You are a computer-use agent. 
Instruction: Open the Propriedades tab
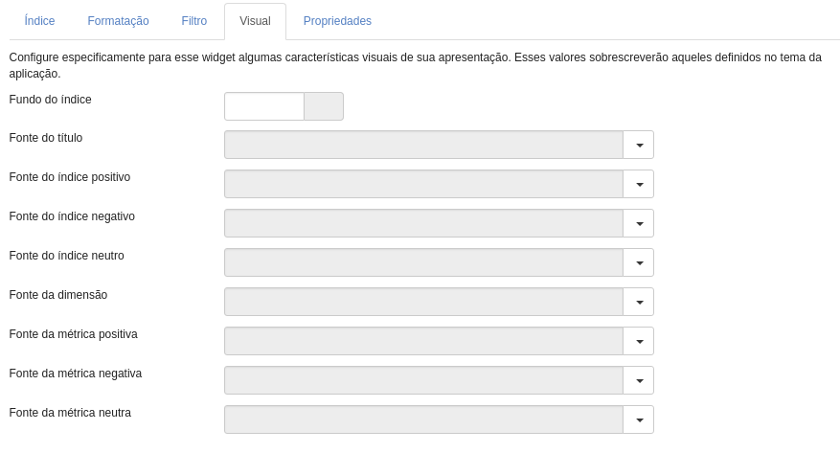pyautogui.click(x=338, y=21)
